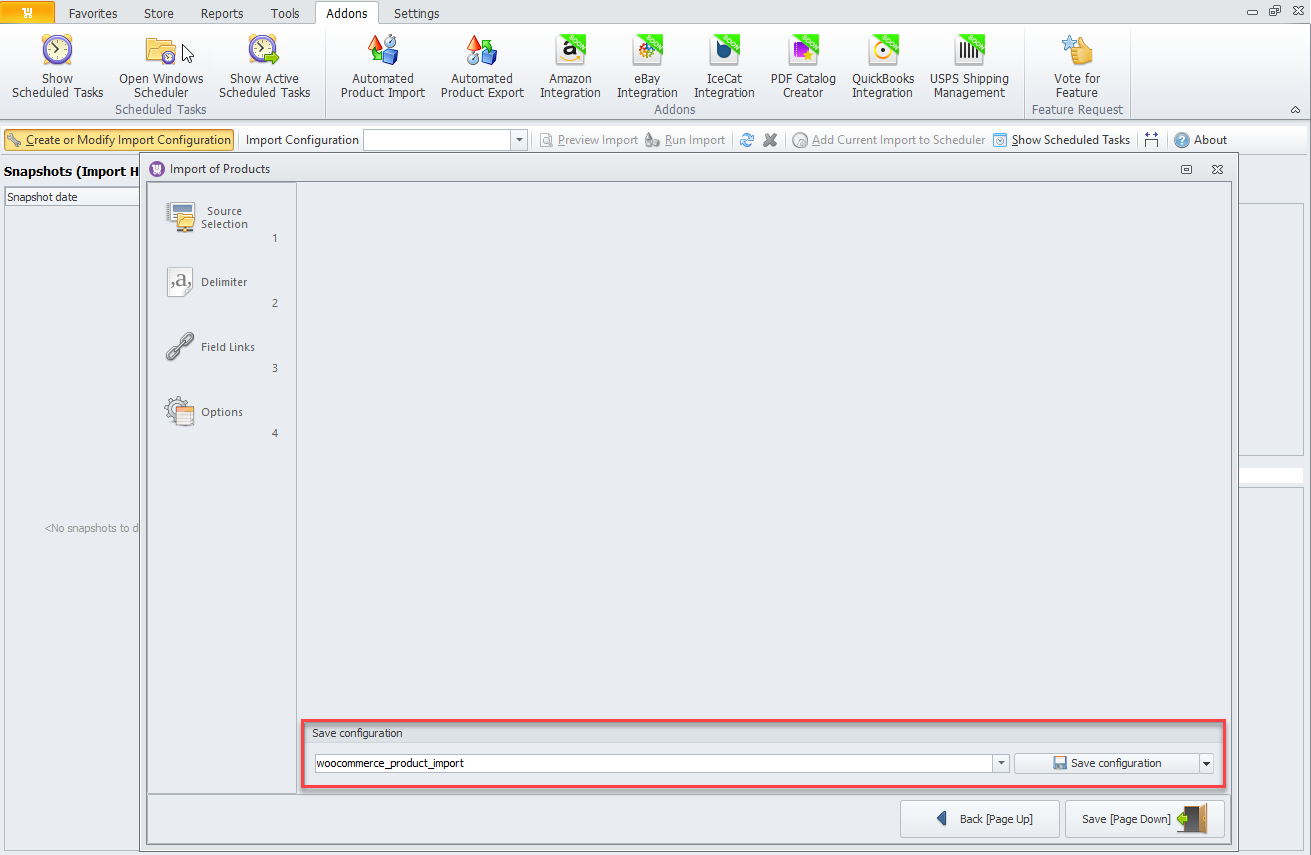Switch to the Favorites tab
This screenshot has width=1311, height=855.
click(93, 14)
